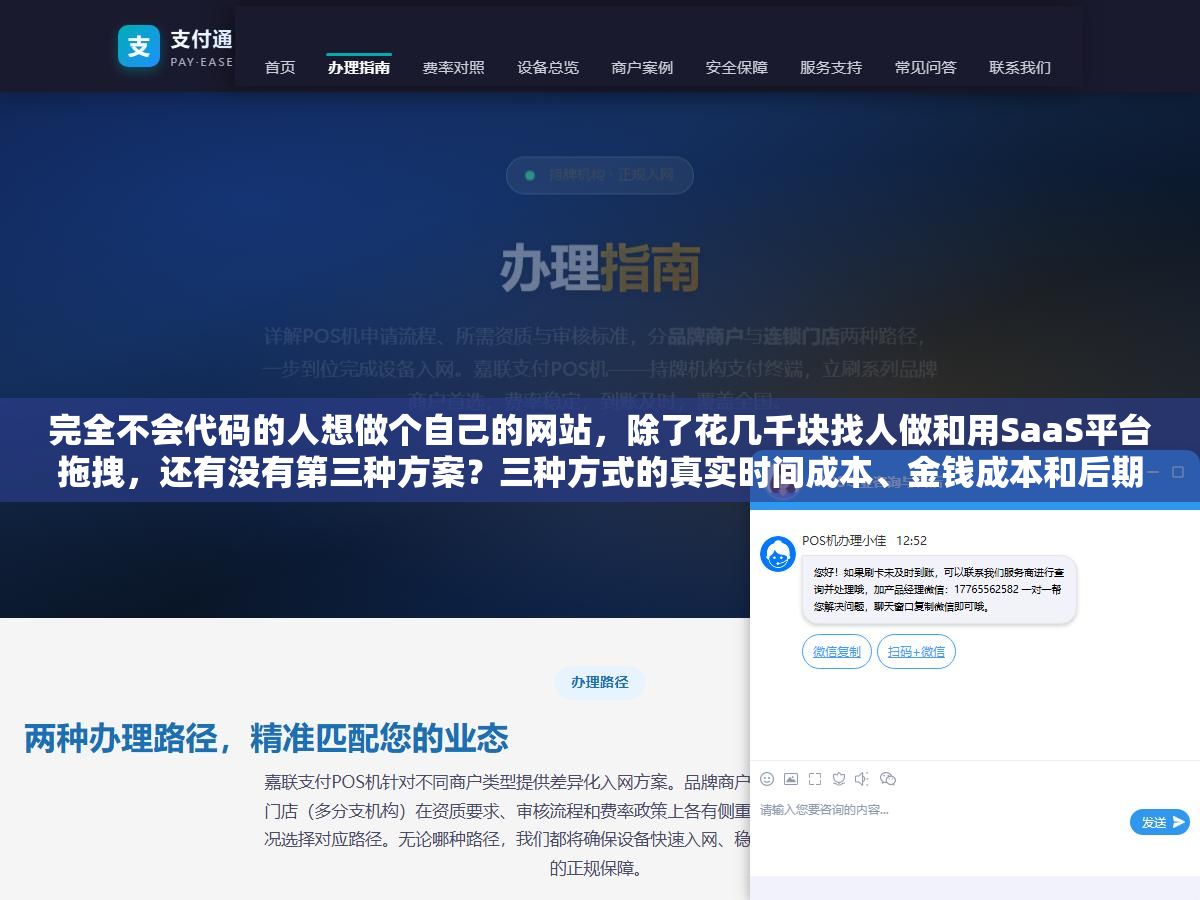Screen dimensions: 1200x900
Task: Click the 扫码+微信 button in chat
Action: tap(917, 652)
